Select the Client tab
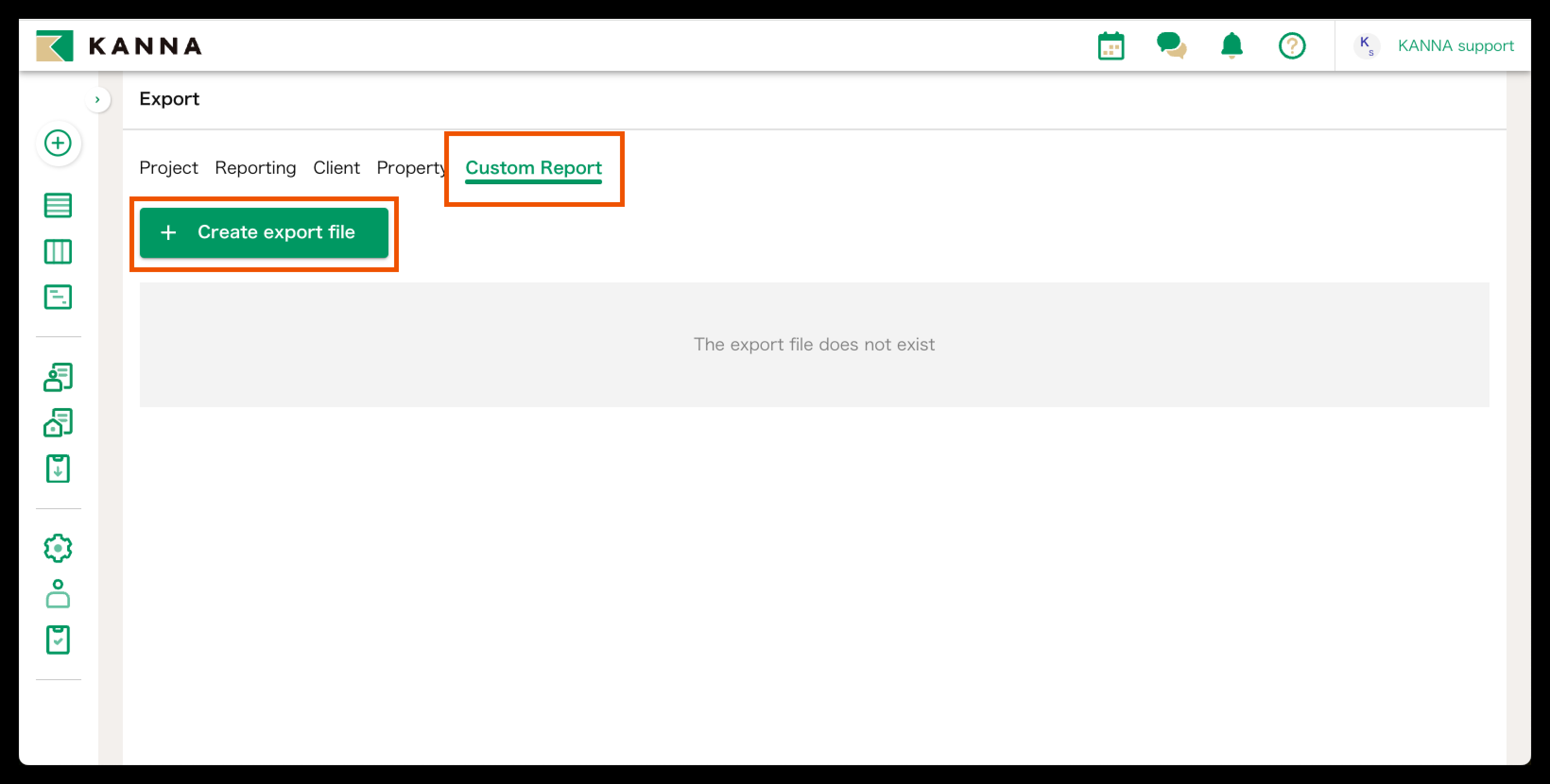Image resolution: width=1550 pixels, height=784 pixels. [x=336, y=168]
